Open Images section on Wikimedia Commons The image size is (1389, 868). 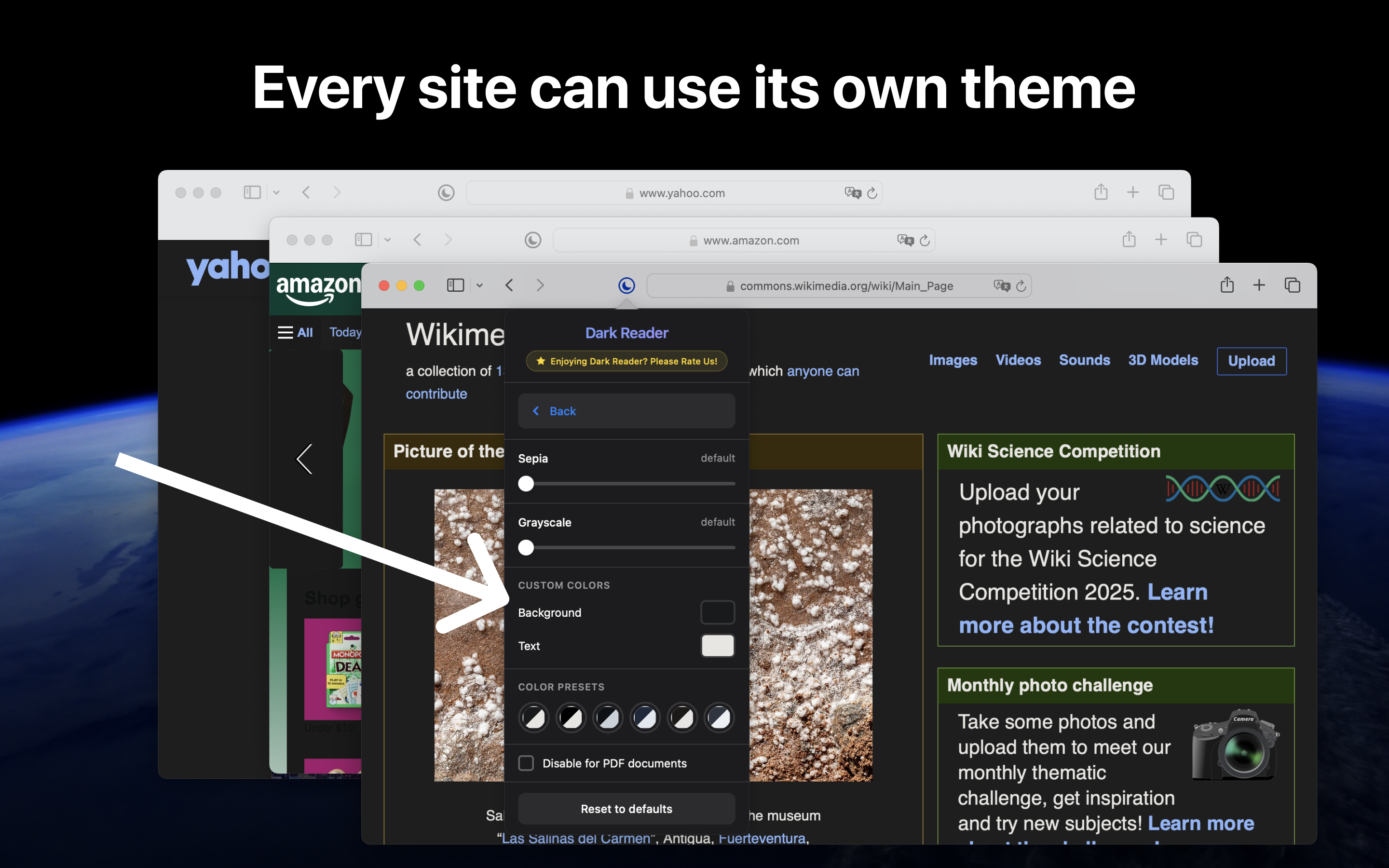click(953, 360)
